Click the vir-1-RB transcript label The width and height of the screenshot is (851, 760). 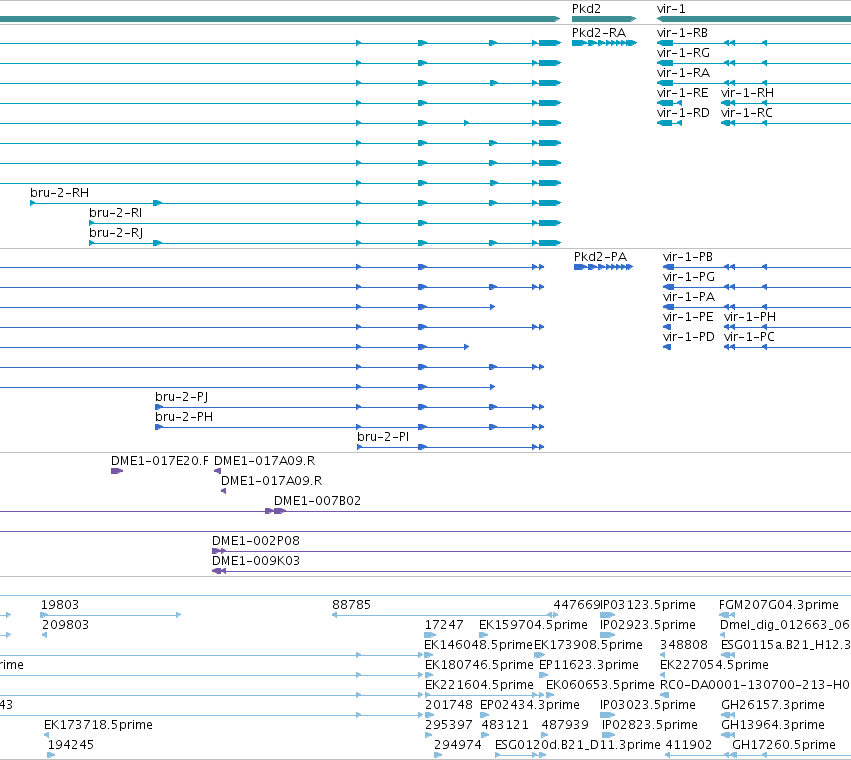click(682, 33)
